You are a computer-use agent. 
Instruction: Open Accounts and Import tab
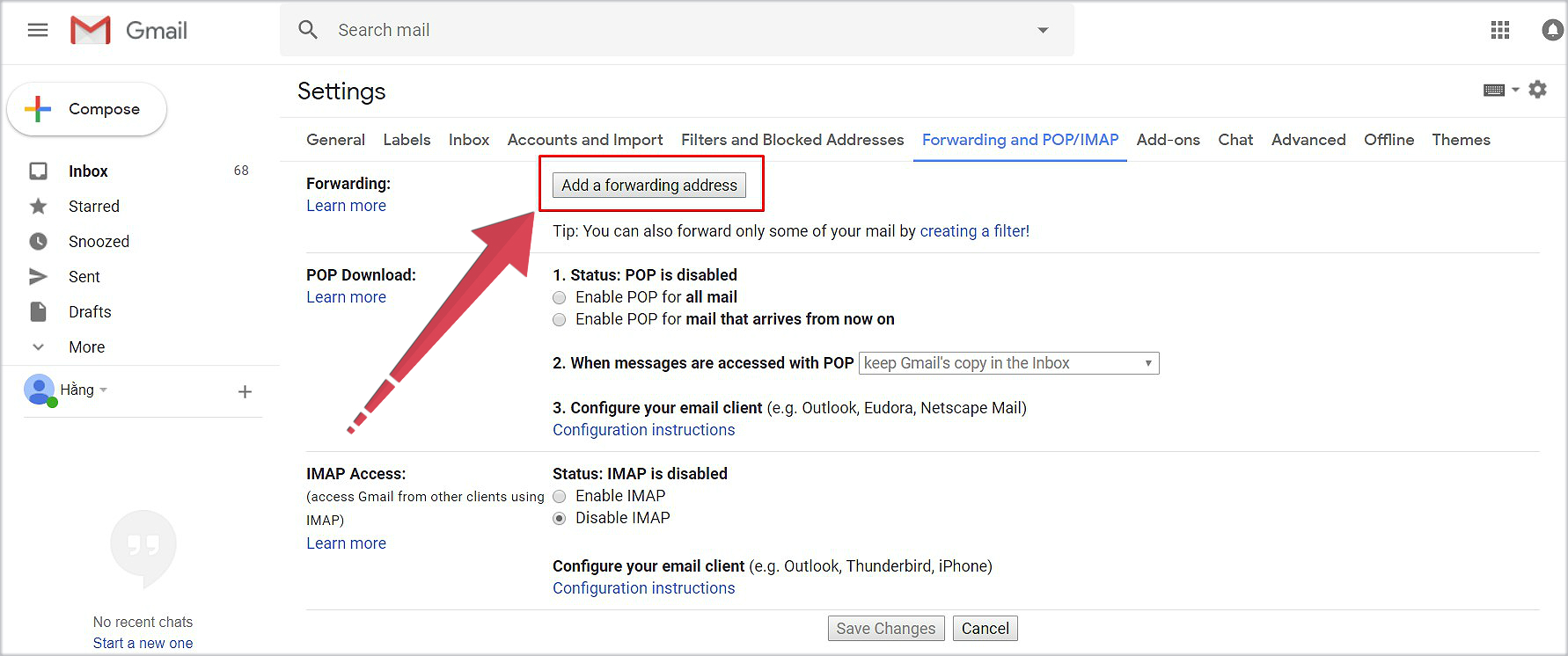pyautogui.click(x=585, y=140)
